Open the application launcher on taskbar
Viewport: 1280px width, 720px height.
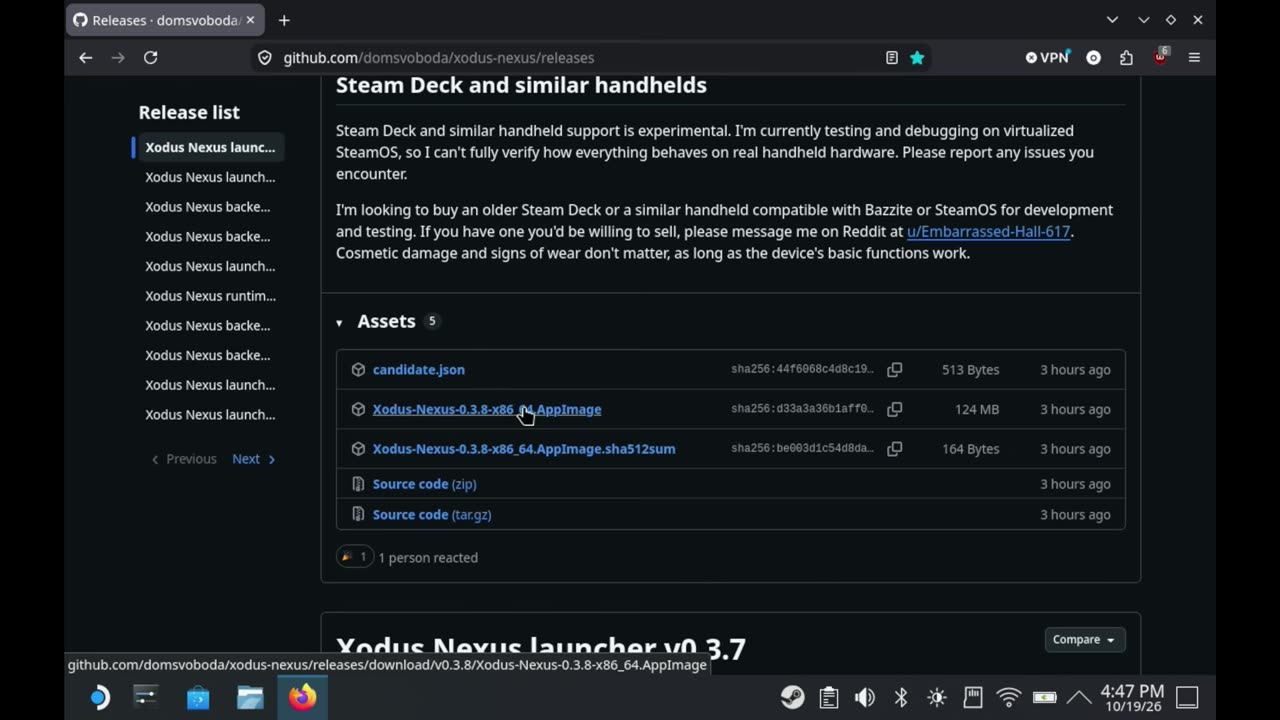click(99, 697)
